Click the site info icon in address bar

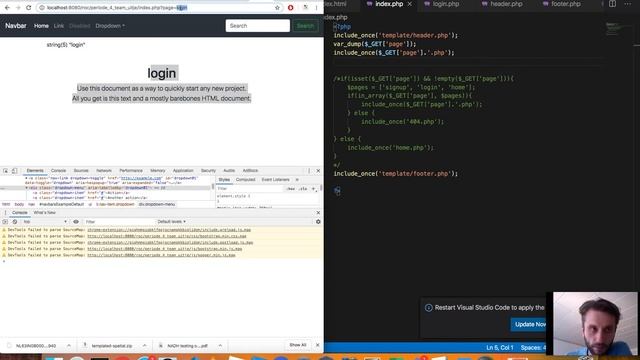[x=42, y=8]
